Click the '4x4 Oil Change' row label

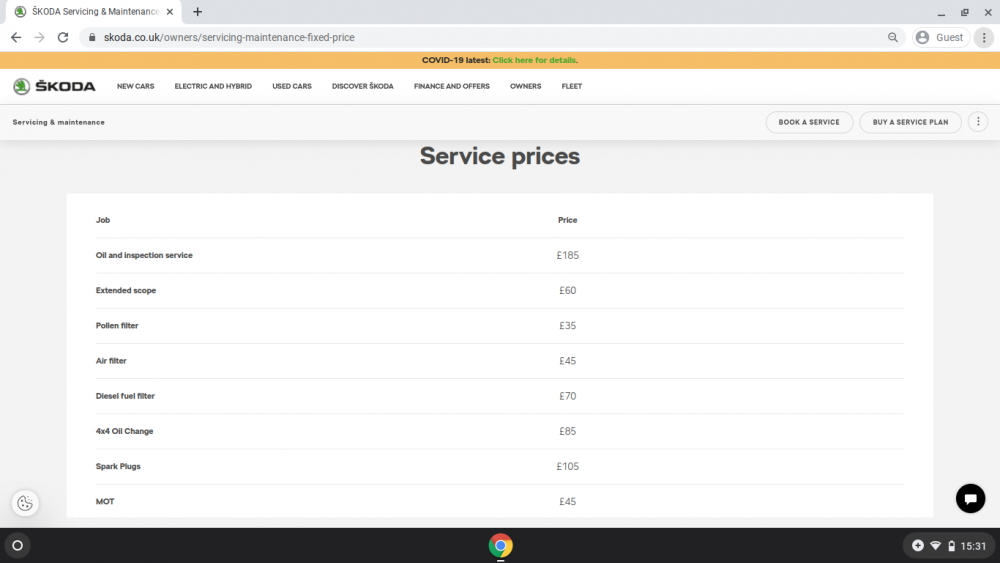124,431
